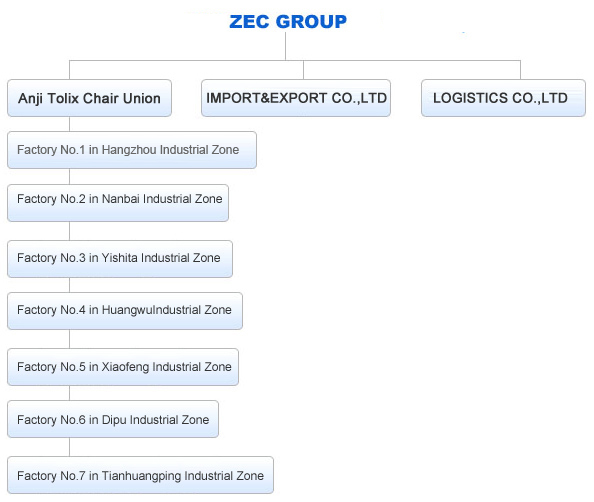
Task: Click the word ZEC in the heading
Action: point(250,22)
